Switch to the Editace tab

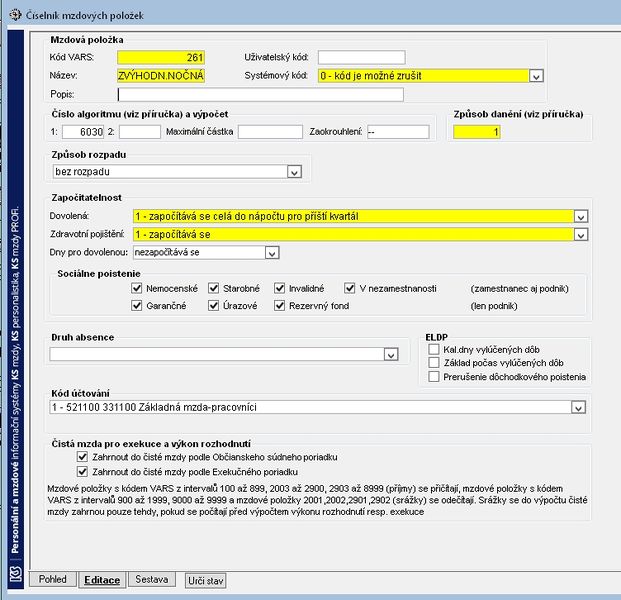(102, 580)
